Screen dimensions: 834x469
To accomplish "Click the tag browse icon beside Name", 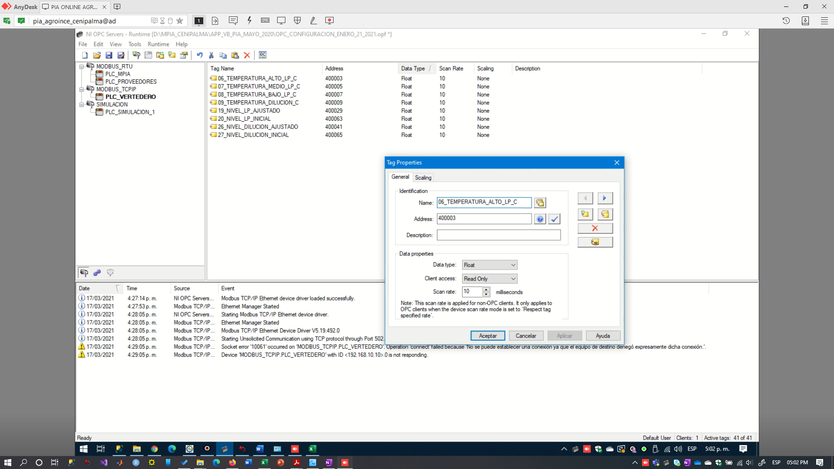I will pos(540,203).
